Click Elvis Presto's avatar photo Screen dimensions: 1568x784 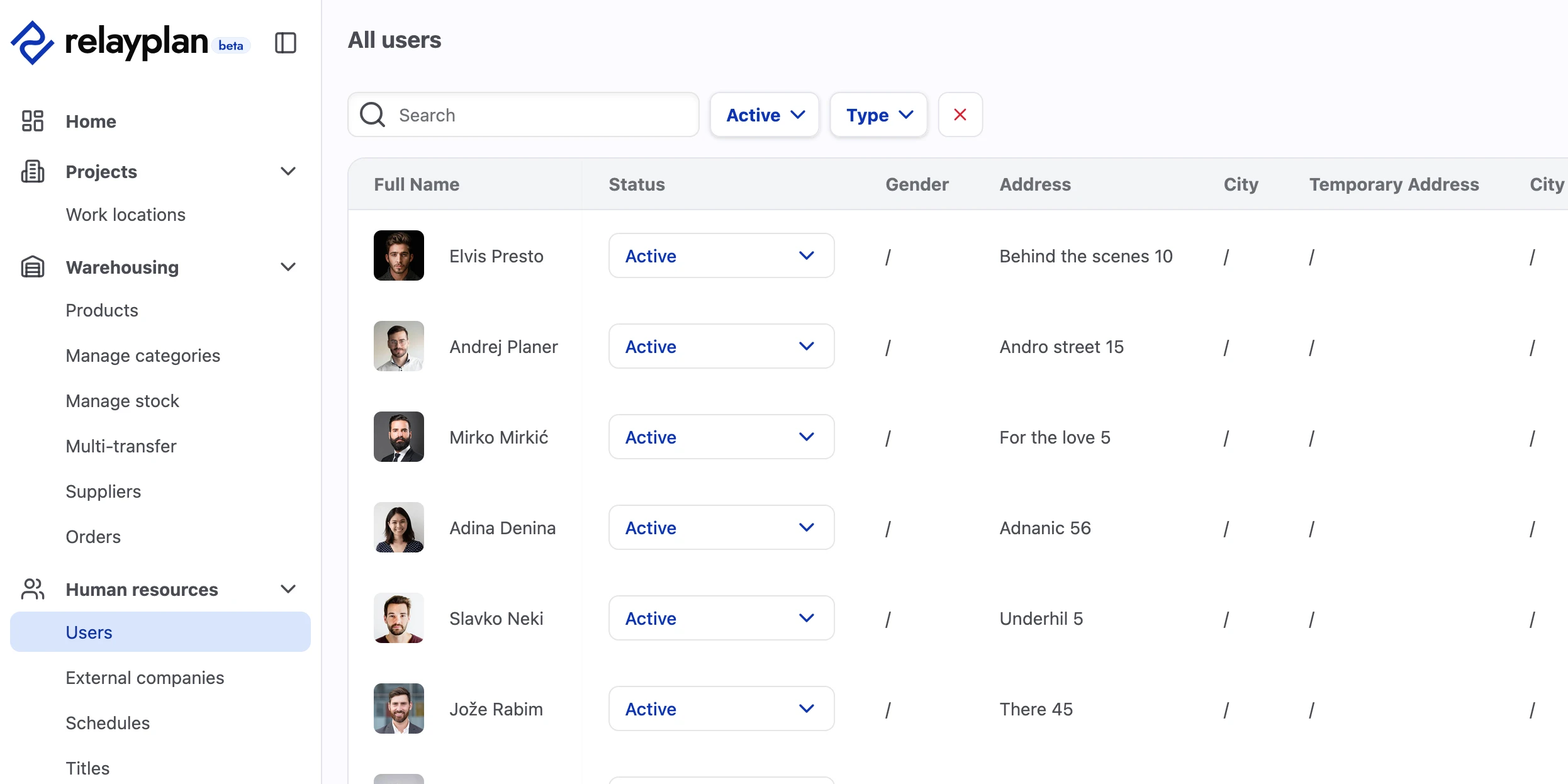coord(399,255)
